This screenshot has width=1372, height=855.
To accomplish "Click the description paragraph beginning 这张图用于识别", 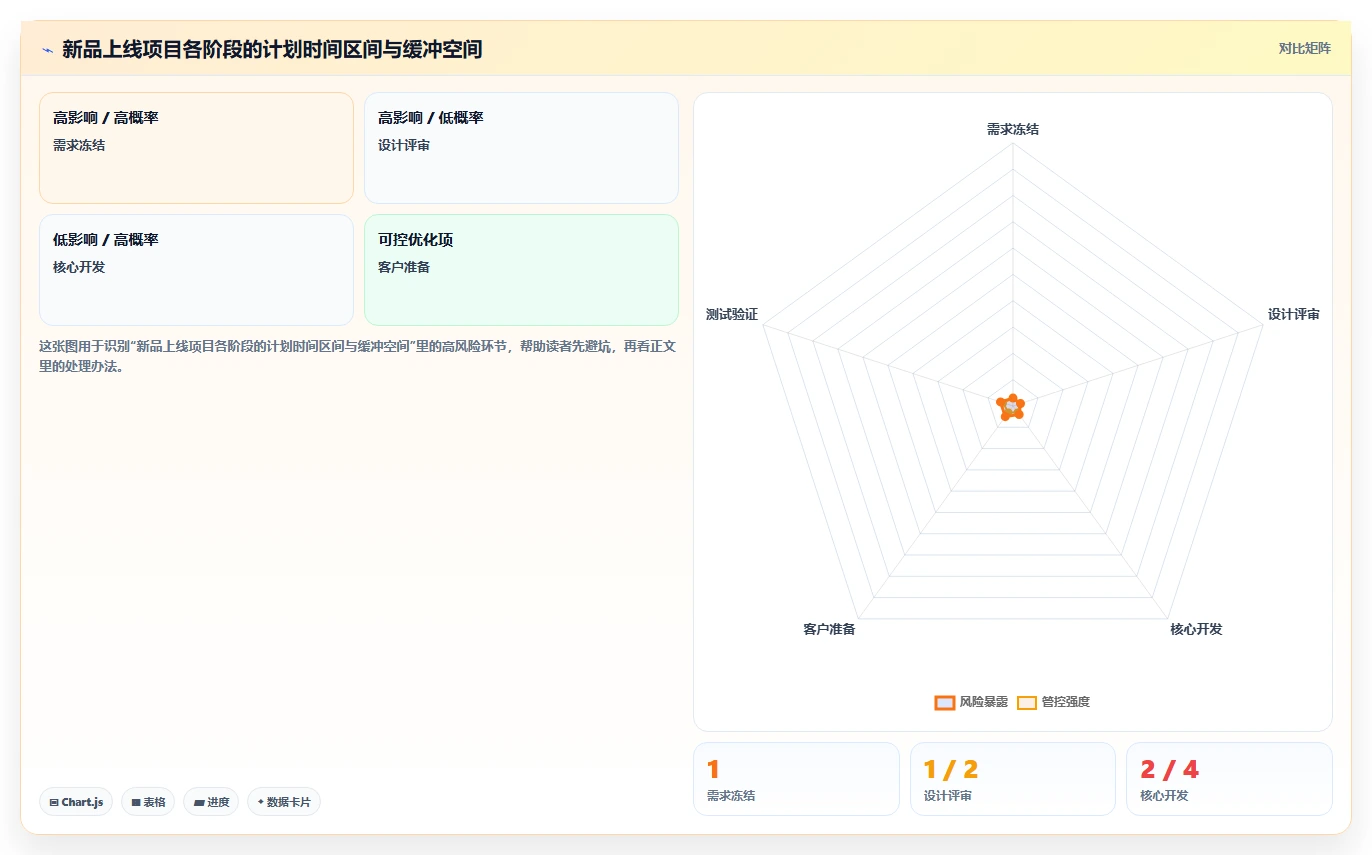I will 358,356.
